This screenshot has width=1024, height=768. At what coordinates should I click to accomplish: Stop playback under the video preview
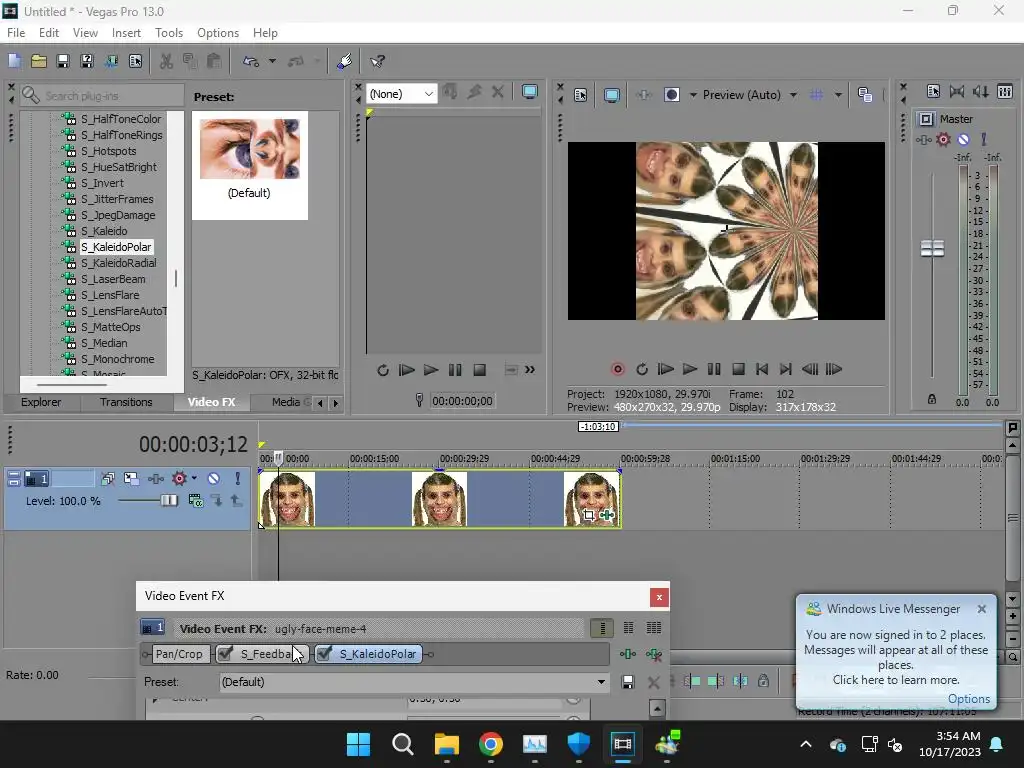point(738,370)
